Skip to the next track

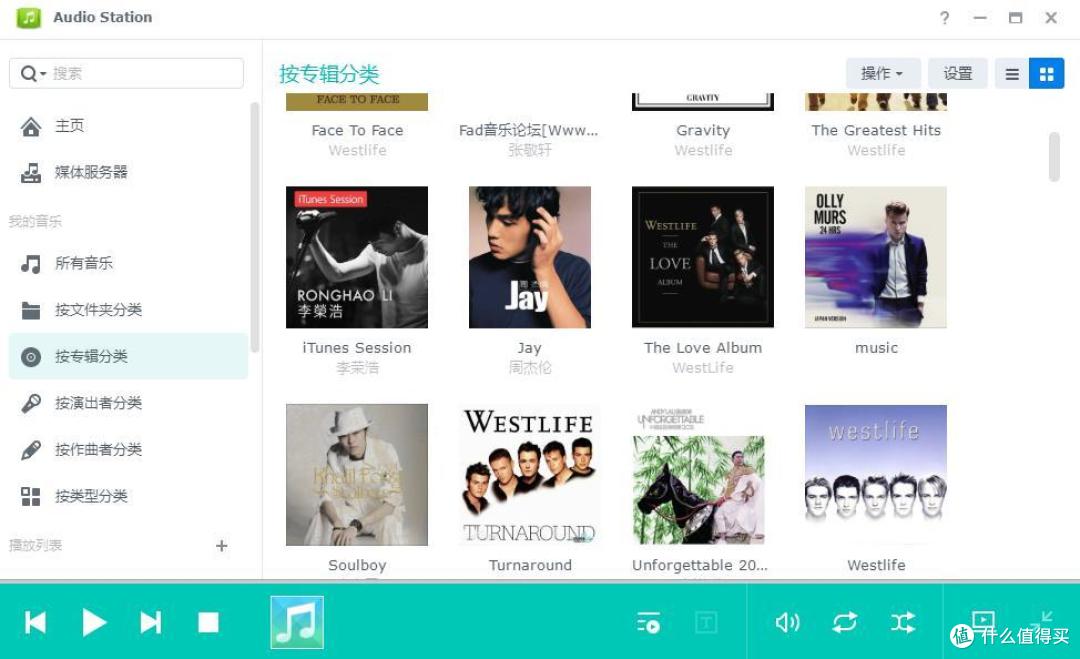point(151,622)
